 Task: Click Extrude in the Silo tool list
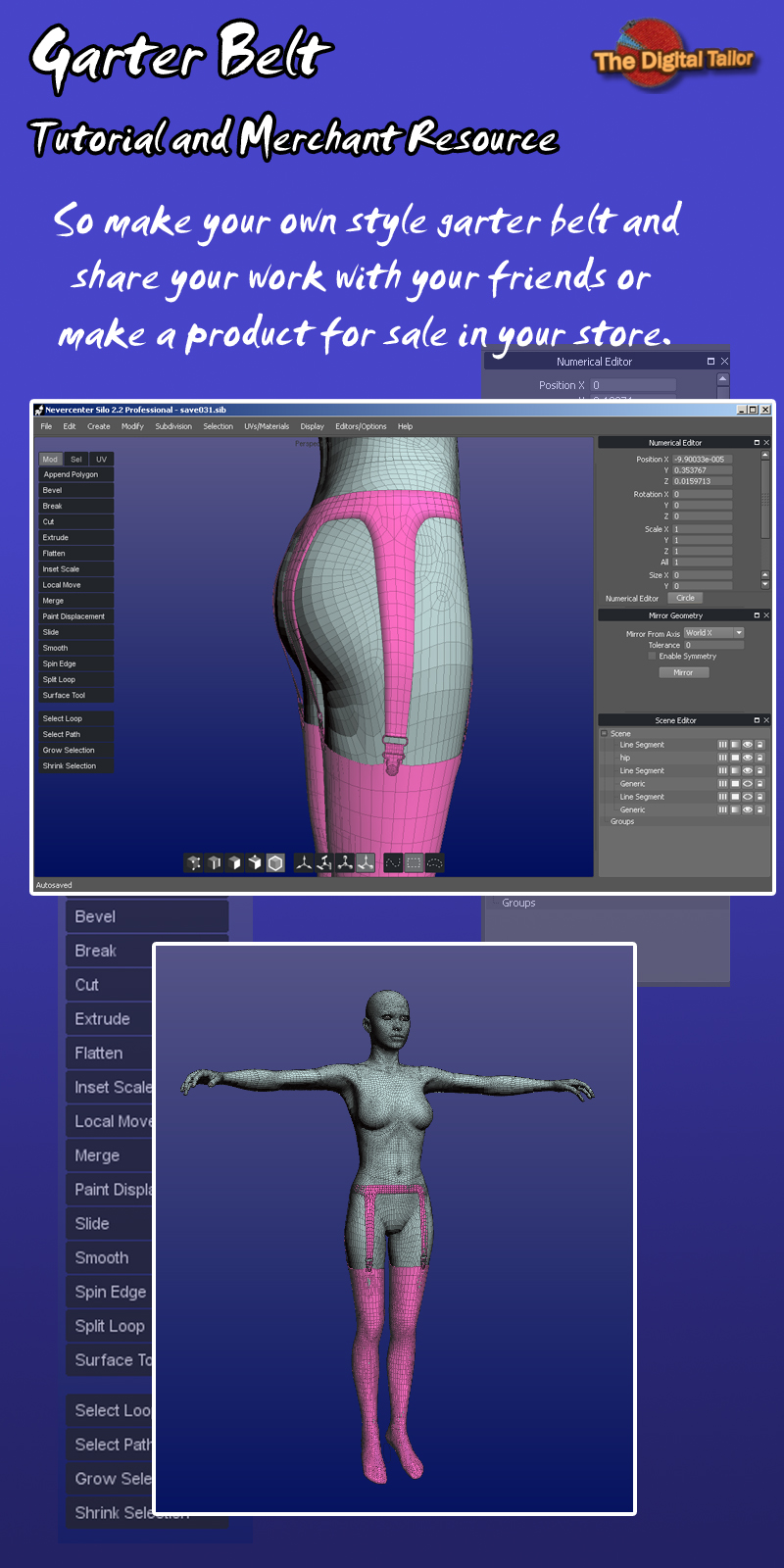tap(76, 537)
